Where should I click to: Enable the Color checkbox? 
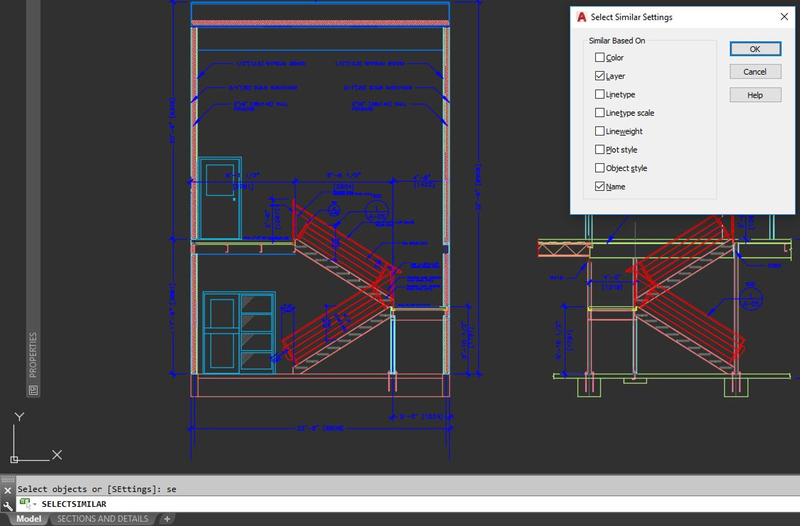click(x=599, y=58)
